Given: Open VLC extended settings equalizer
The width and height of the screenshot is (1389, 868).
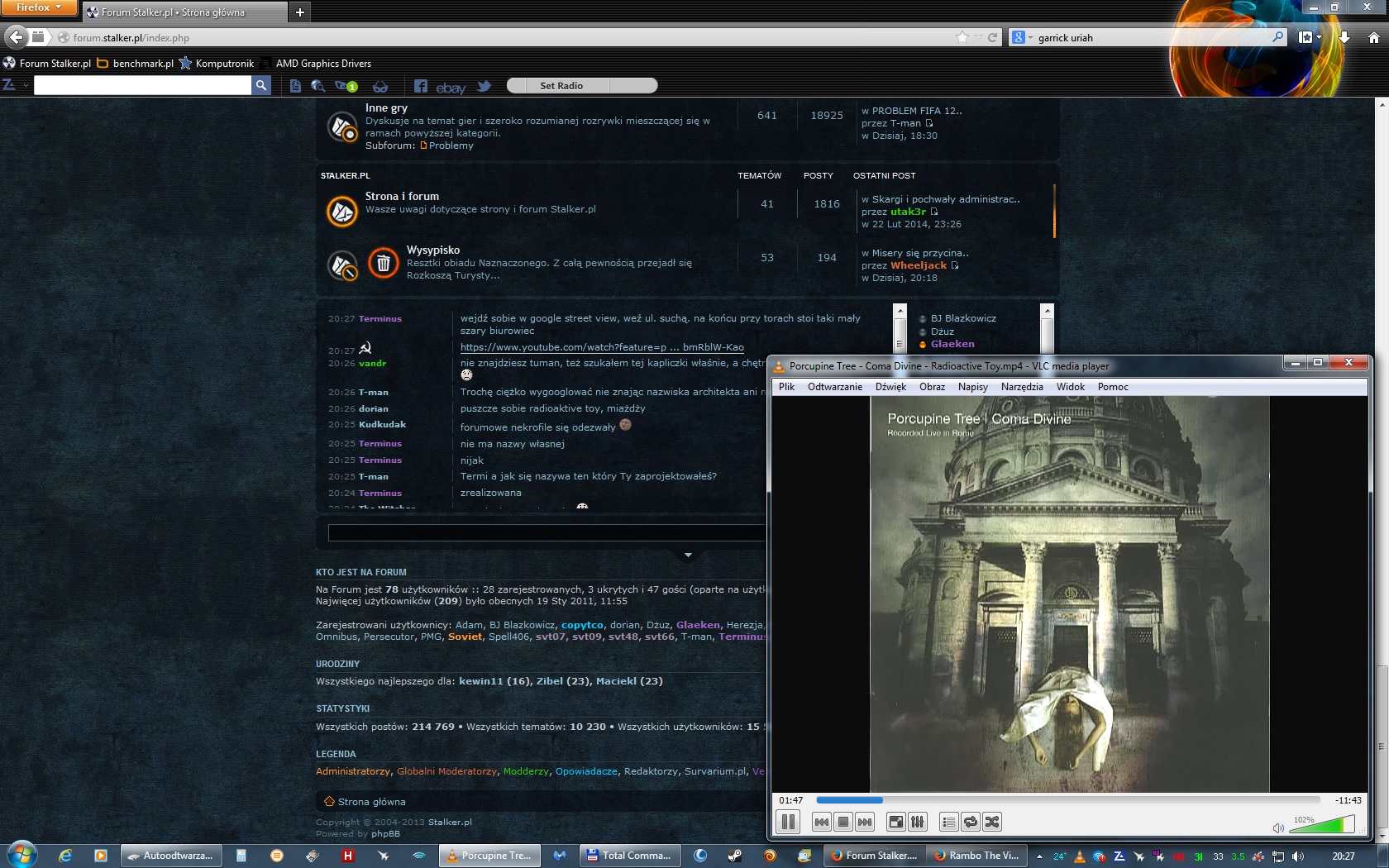Looking at the screenshot, I should pos(917,822).
